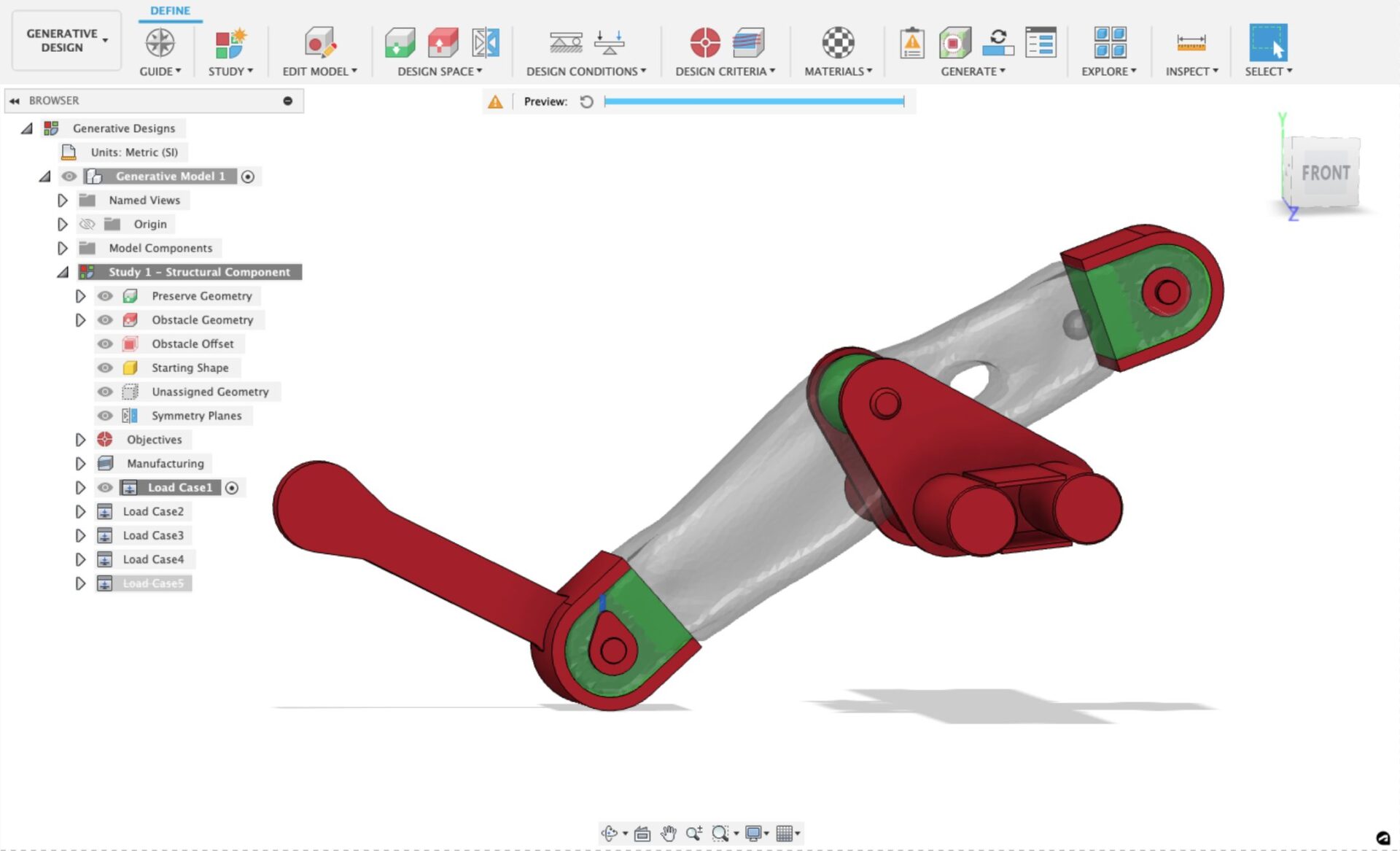This screenshot has height=851, width=1400.
Task: Expand the Objectives tree node
Action: 80,440
